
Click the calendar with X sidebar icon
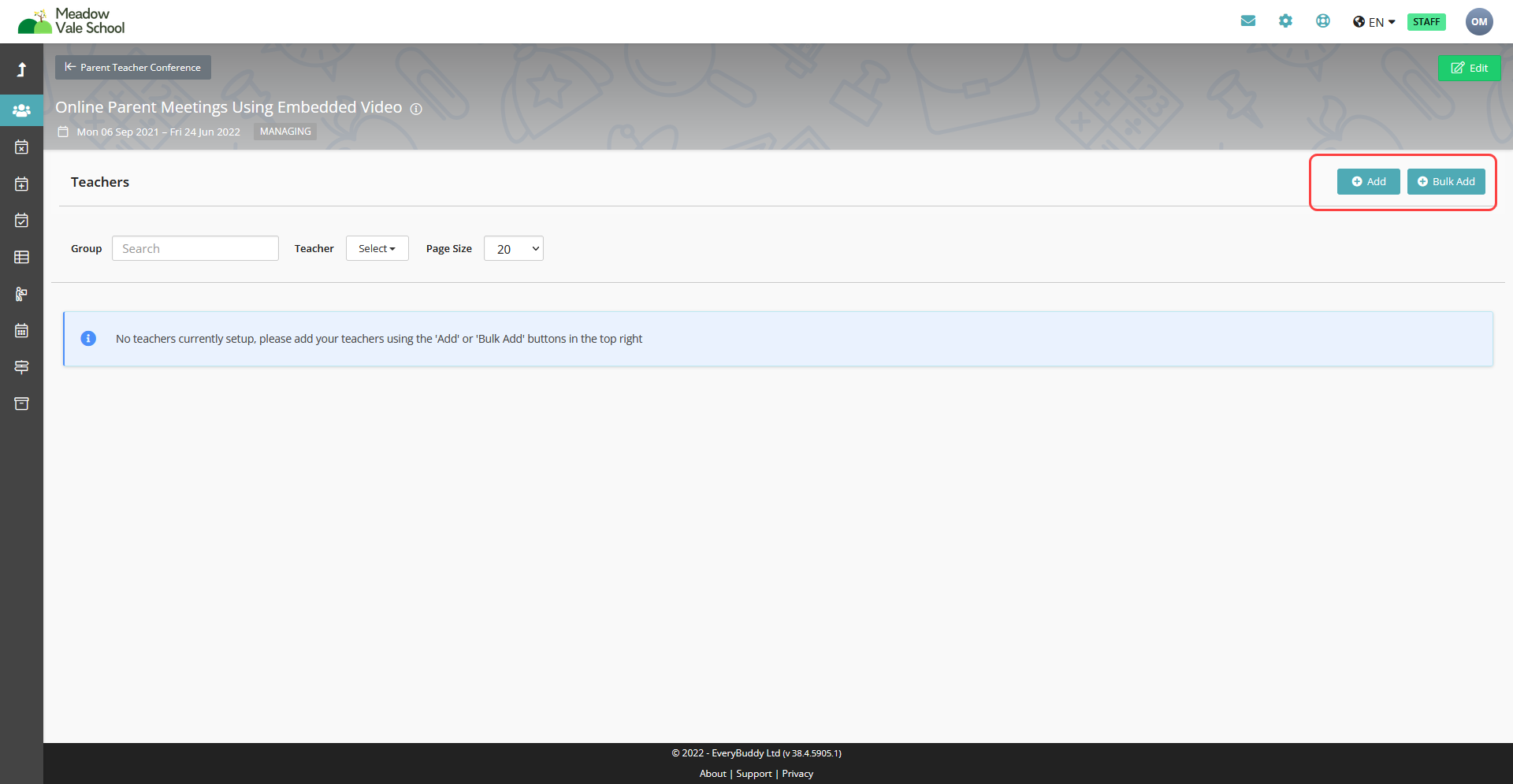point(21,147)
